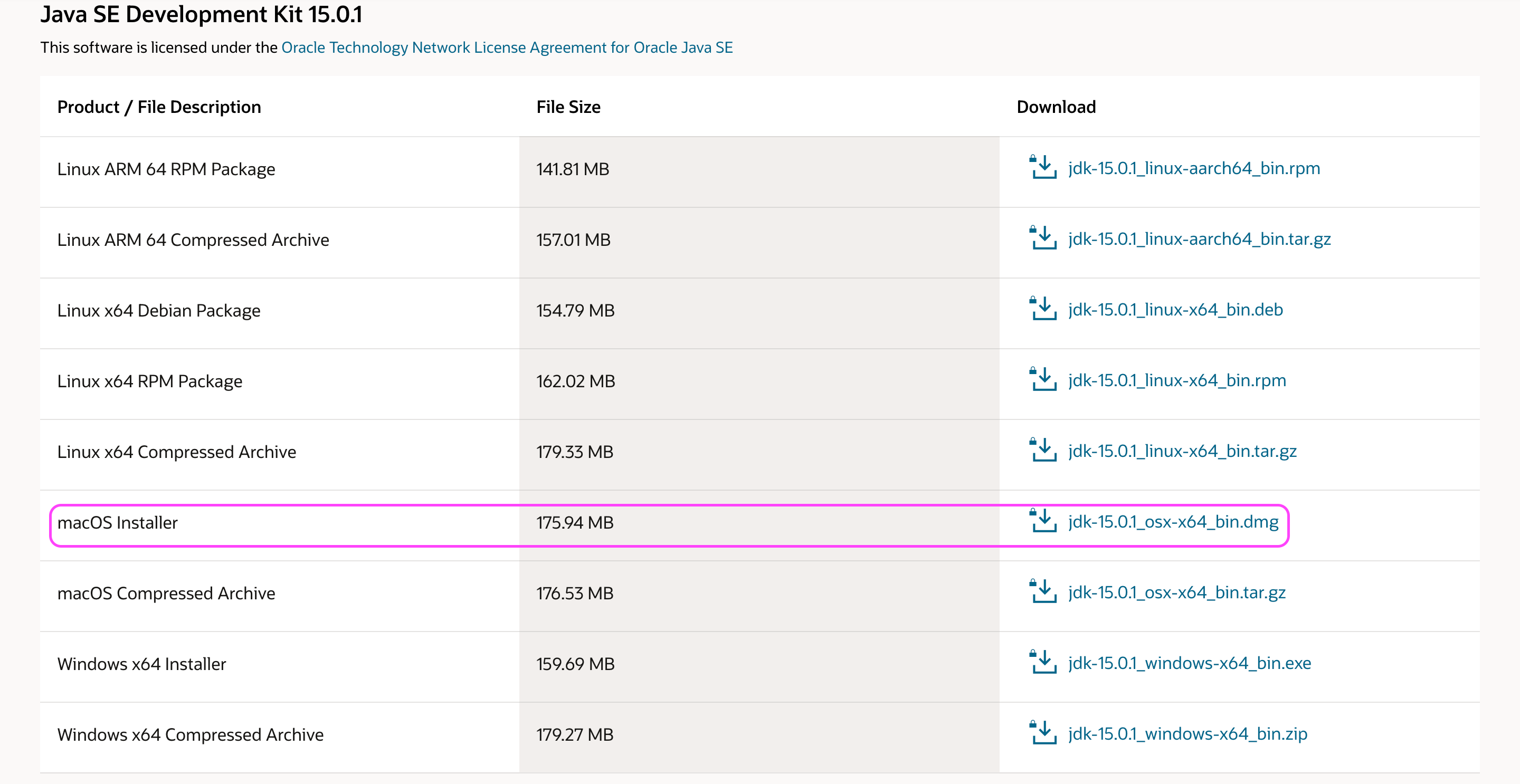Download jdk-15.0.1_linux-x64_bin.deb link
Viewport: 1520px width, 784px height.
[x=1175, y=310]
